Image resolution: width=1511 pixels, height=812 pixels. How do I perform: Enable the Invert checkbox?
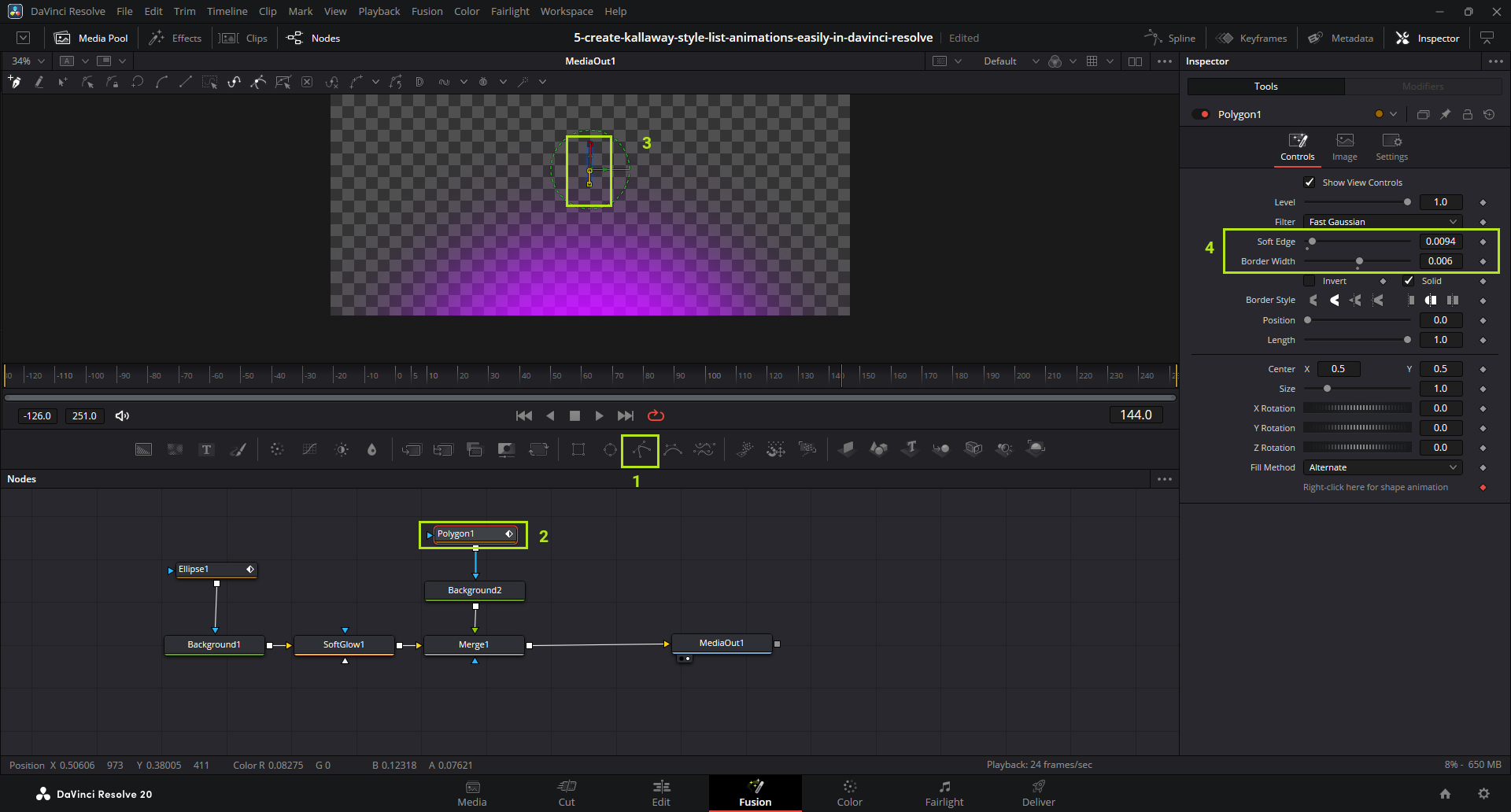point(1310,281)
